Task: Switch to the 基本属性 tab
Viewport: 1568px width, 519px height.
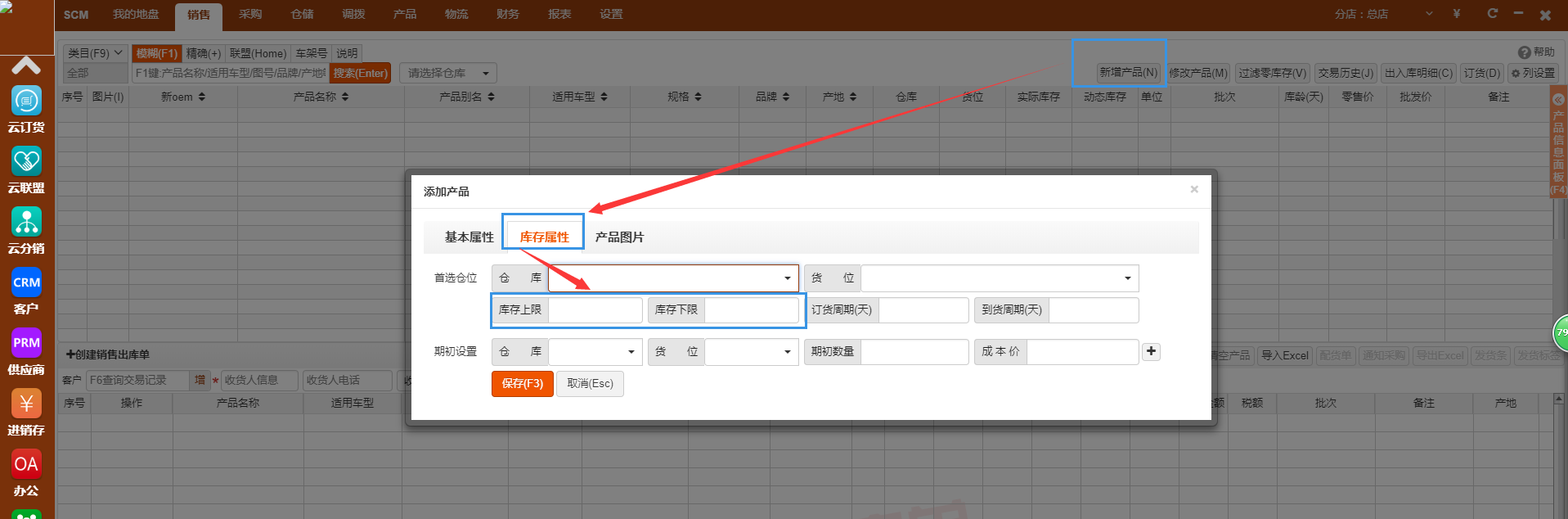Action: pos(469,237)
